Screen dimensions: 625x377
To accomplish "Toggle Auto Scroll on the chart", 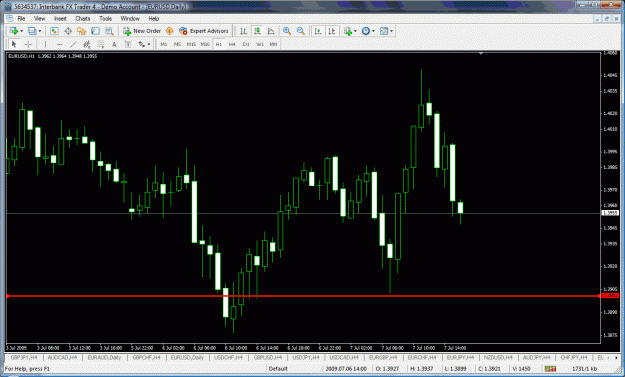I will coord(318,31).
